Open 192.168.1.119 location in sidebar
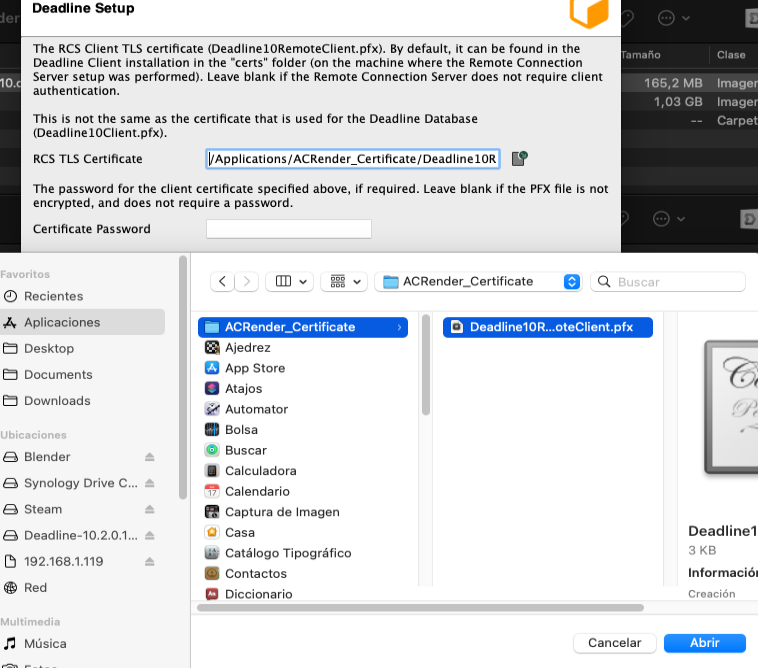Viewport: 758px width, 668px height. [x=63, y=561]
